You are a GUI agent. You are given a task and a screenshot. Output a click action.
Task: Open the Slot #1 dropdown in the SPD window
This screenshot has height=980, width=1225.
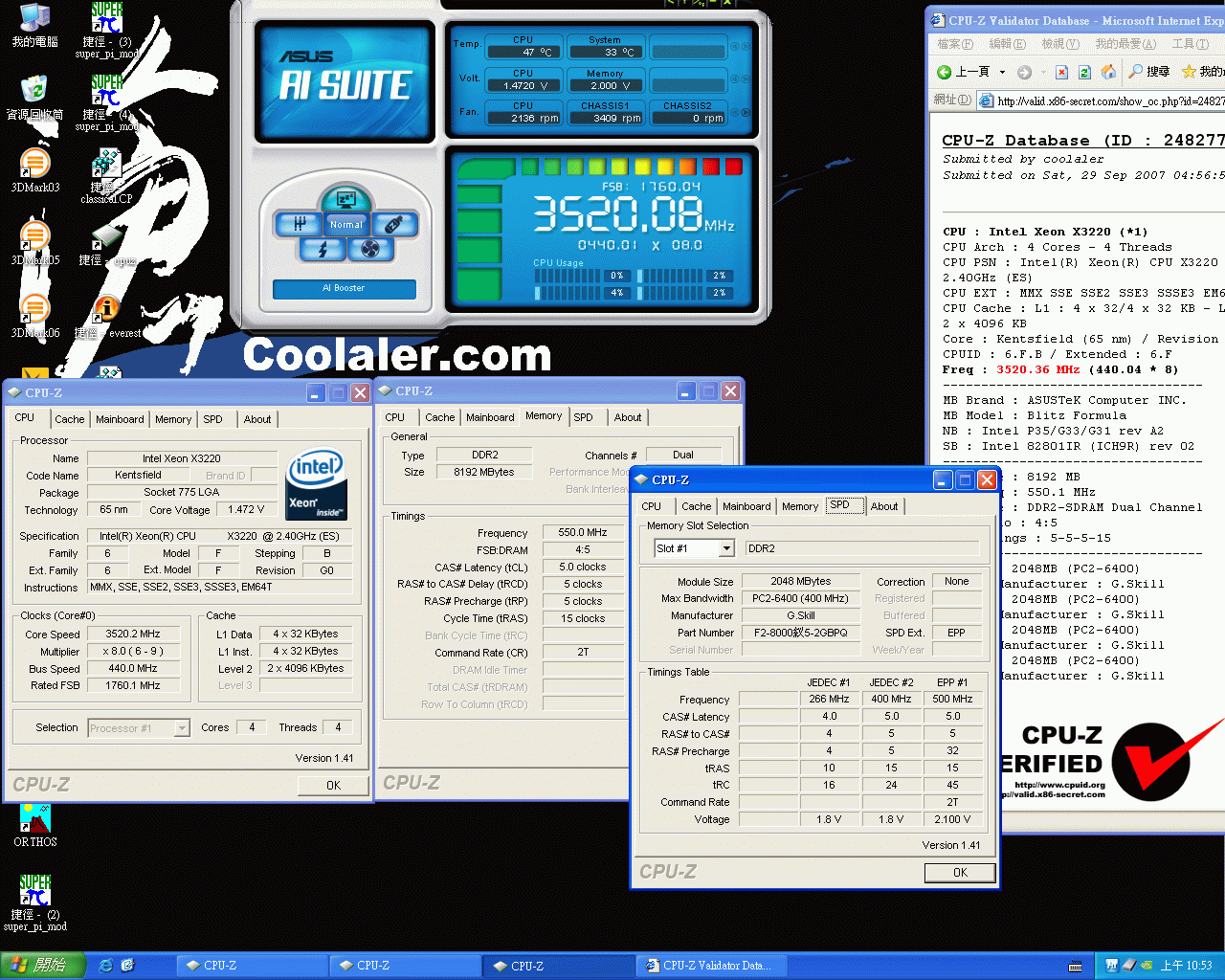pos(726,548)
